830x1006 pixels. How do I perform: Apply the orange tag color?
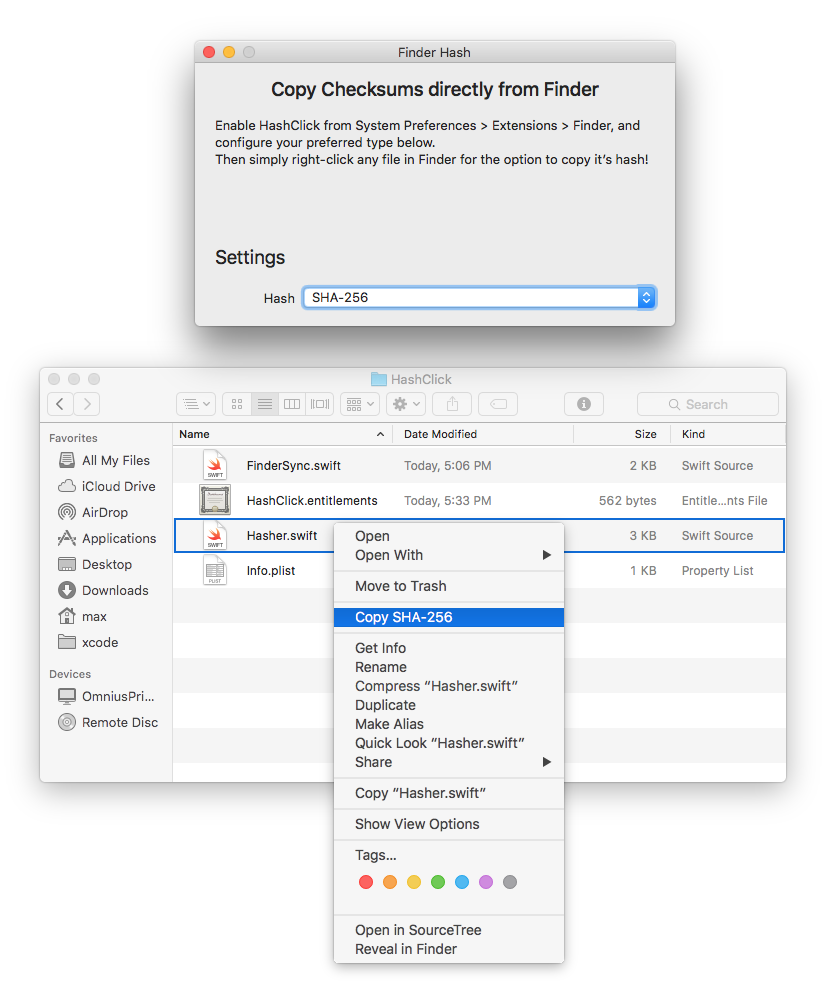point(390,882)
